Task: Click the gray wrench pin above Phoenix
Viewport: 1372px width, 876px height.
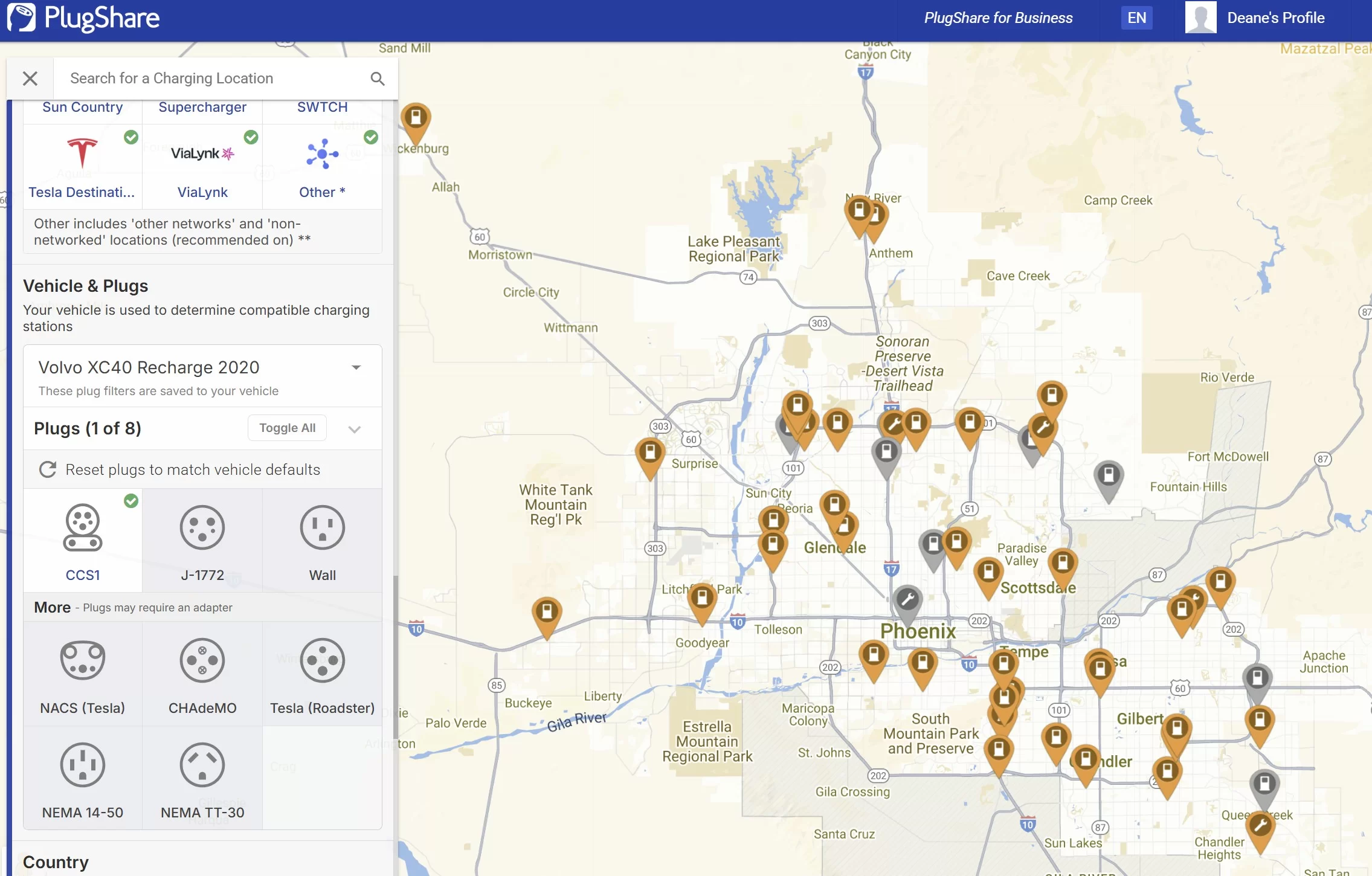Action: coord(907,602)
